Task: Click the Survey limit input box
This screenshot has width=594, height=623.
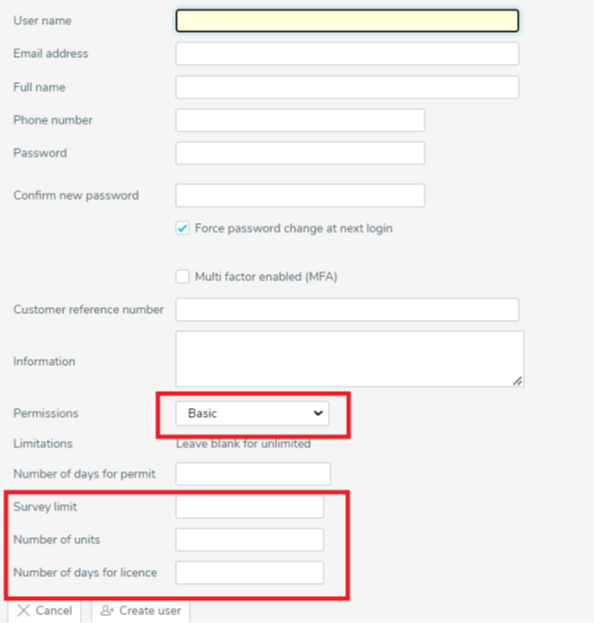Action: click(x=250, y=507)
